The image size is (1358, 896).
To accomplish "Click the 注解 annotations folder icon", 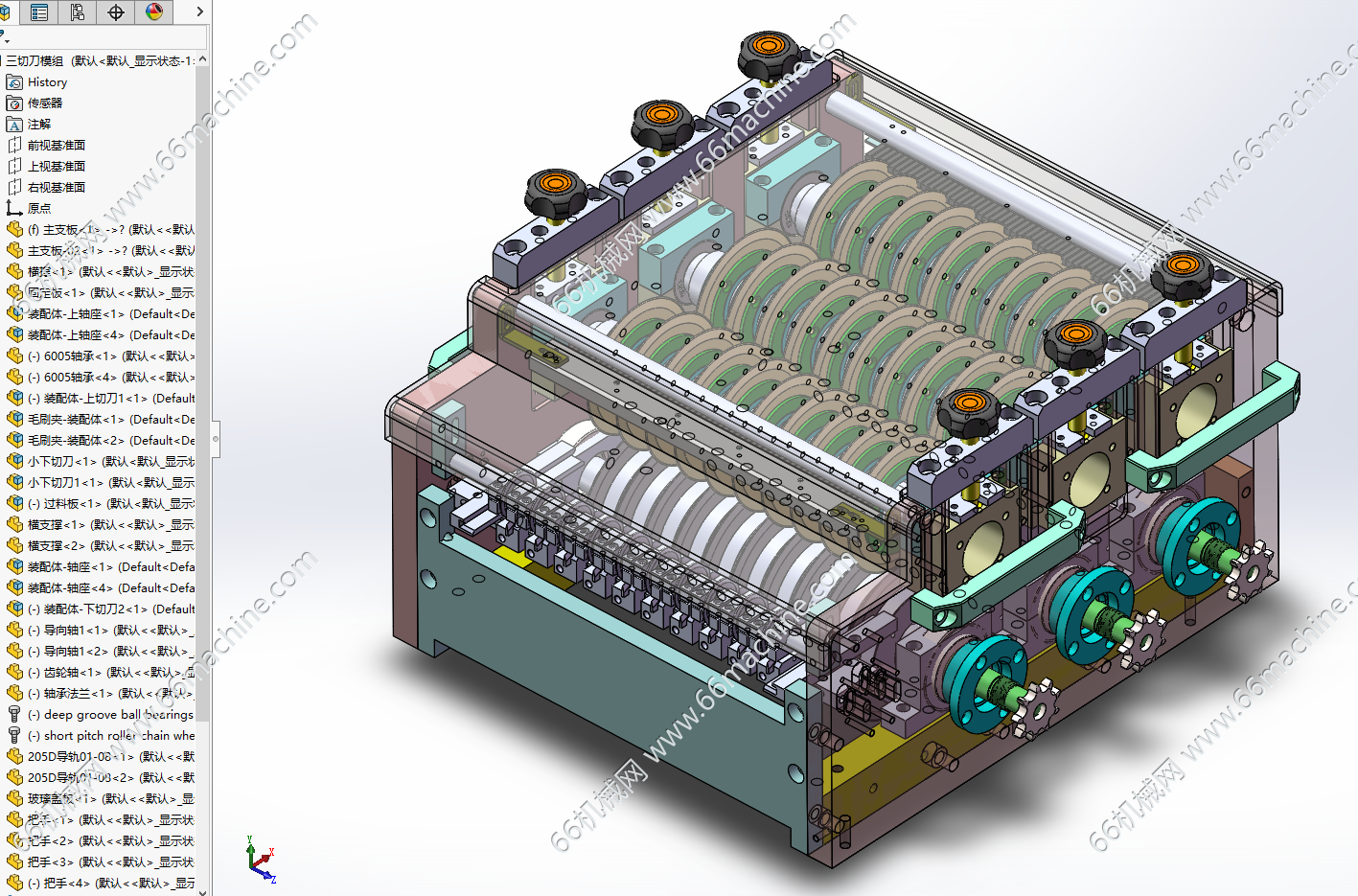I will click(x=14, y=125).
